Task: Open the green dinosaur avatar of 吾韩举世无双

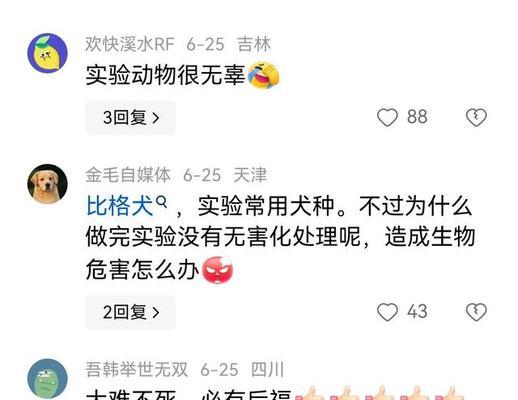Action: click(47, 379)
